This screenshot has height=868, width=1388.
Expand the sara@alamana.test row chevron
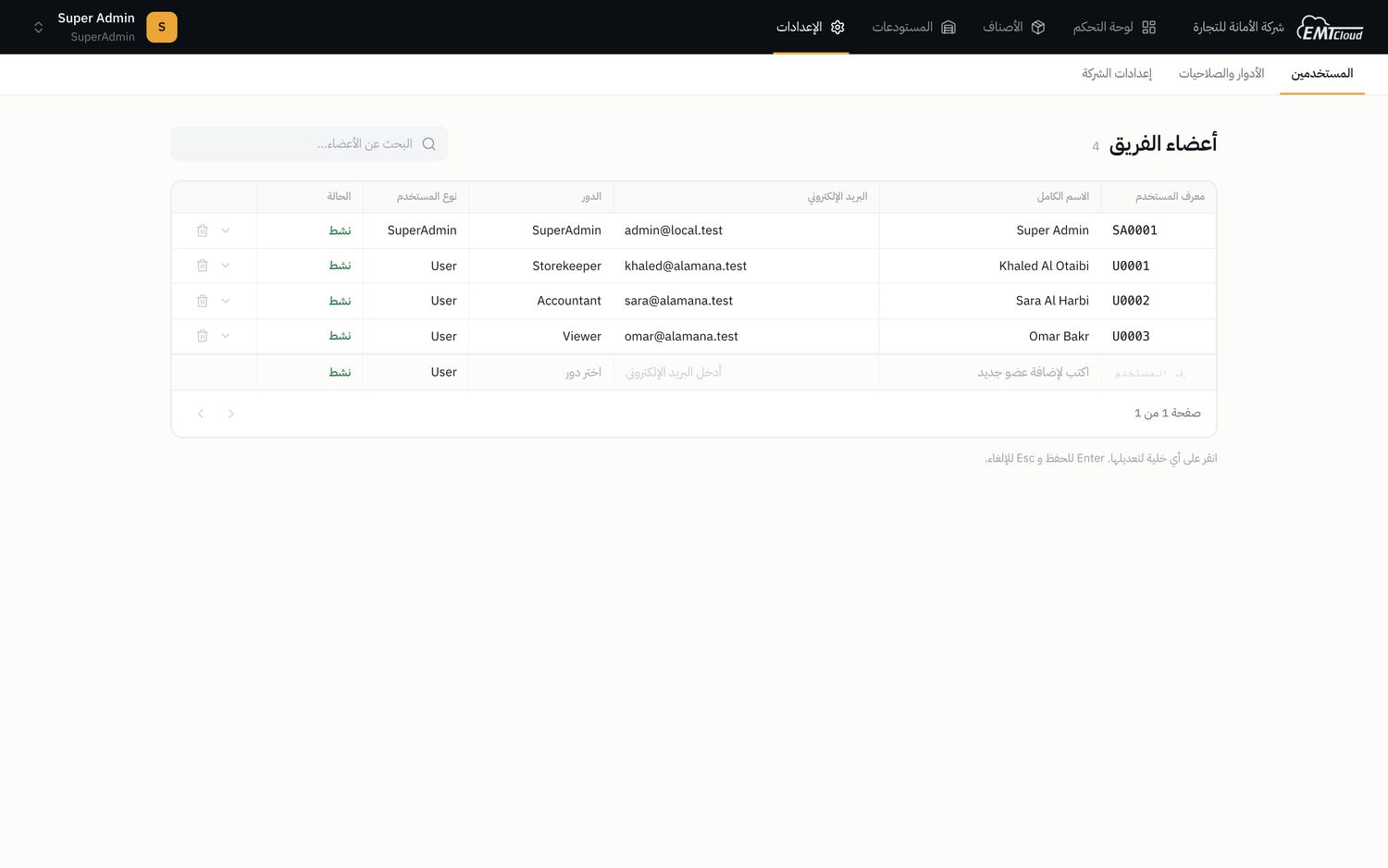pos(226,301)
